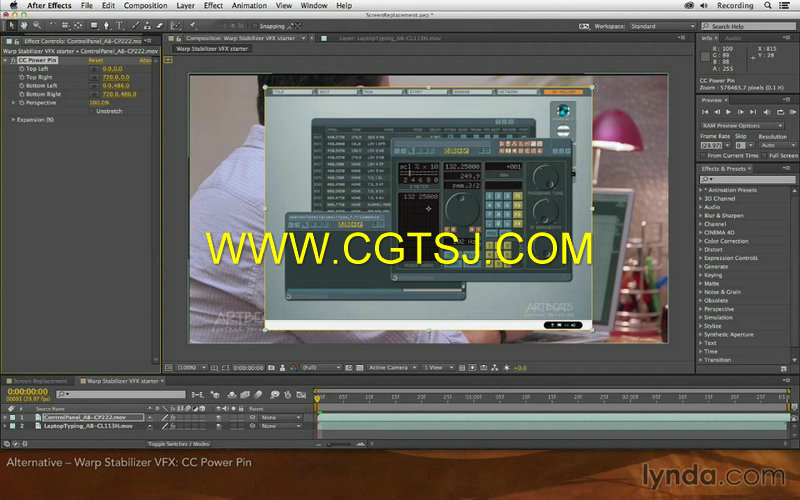Mute audio in the Preview panel

coord(767,112)
